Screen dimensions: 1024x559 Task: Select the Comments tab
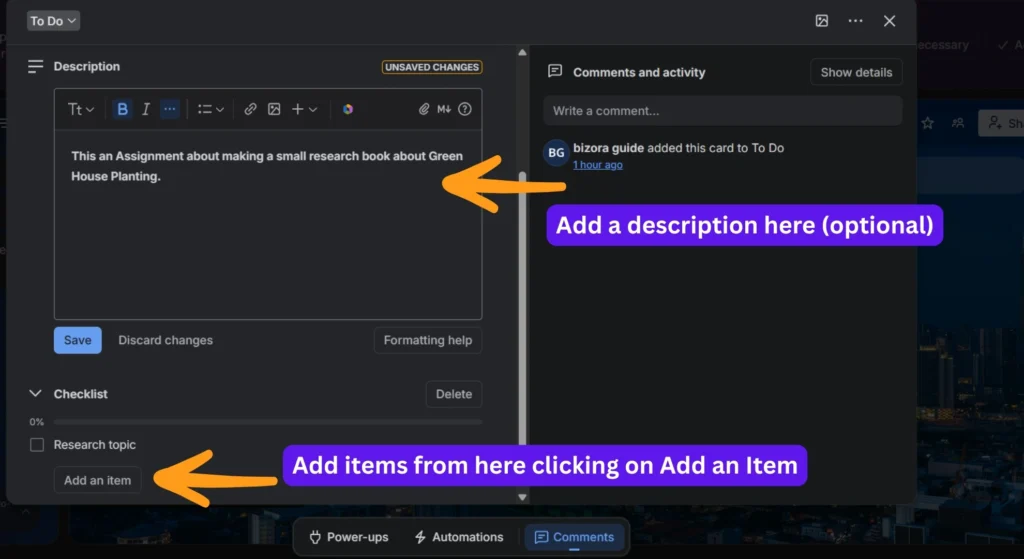574,537
